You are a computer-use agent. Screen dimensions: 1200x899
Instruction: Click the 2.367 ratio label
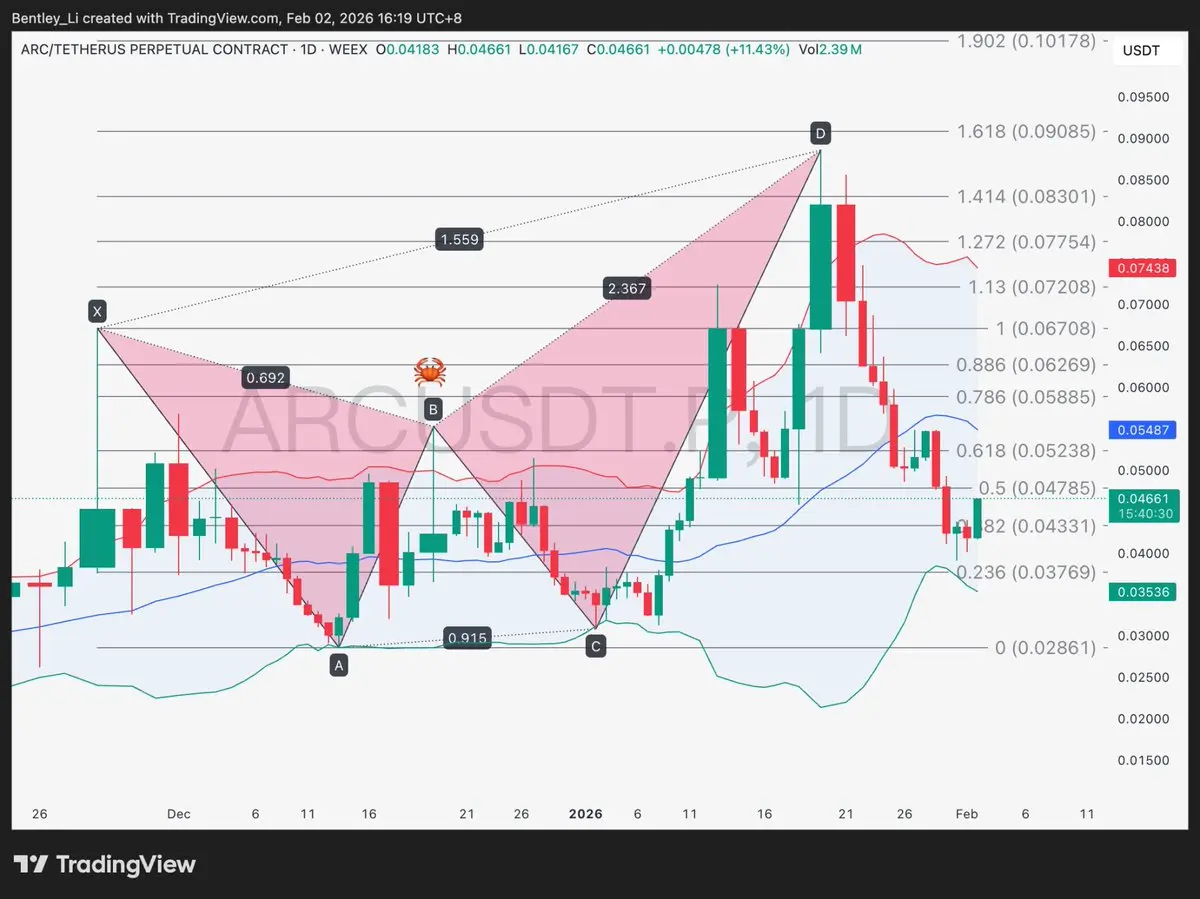(627, 289)
